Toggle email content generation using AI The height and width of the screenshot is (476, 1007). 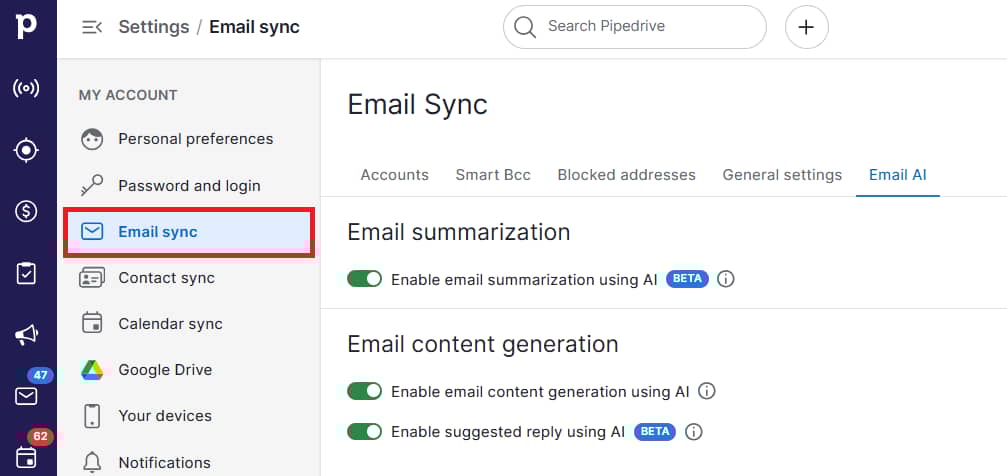[365, 391]
